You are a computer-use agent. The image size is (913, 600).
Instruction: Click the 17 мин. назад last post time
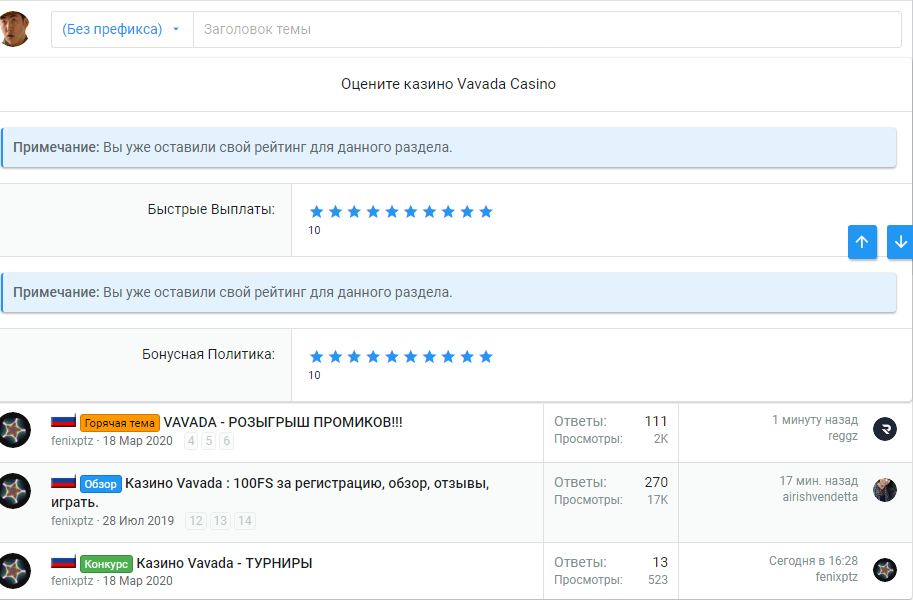818,481
